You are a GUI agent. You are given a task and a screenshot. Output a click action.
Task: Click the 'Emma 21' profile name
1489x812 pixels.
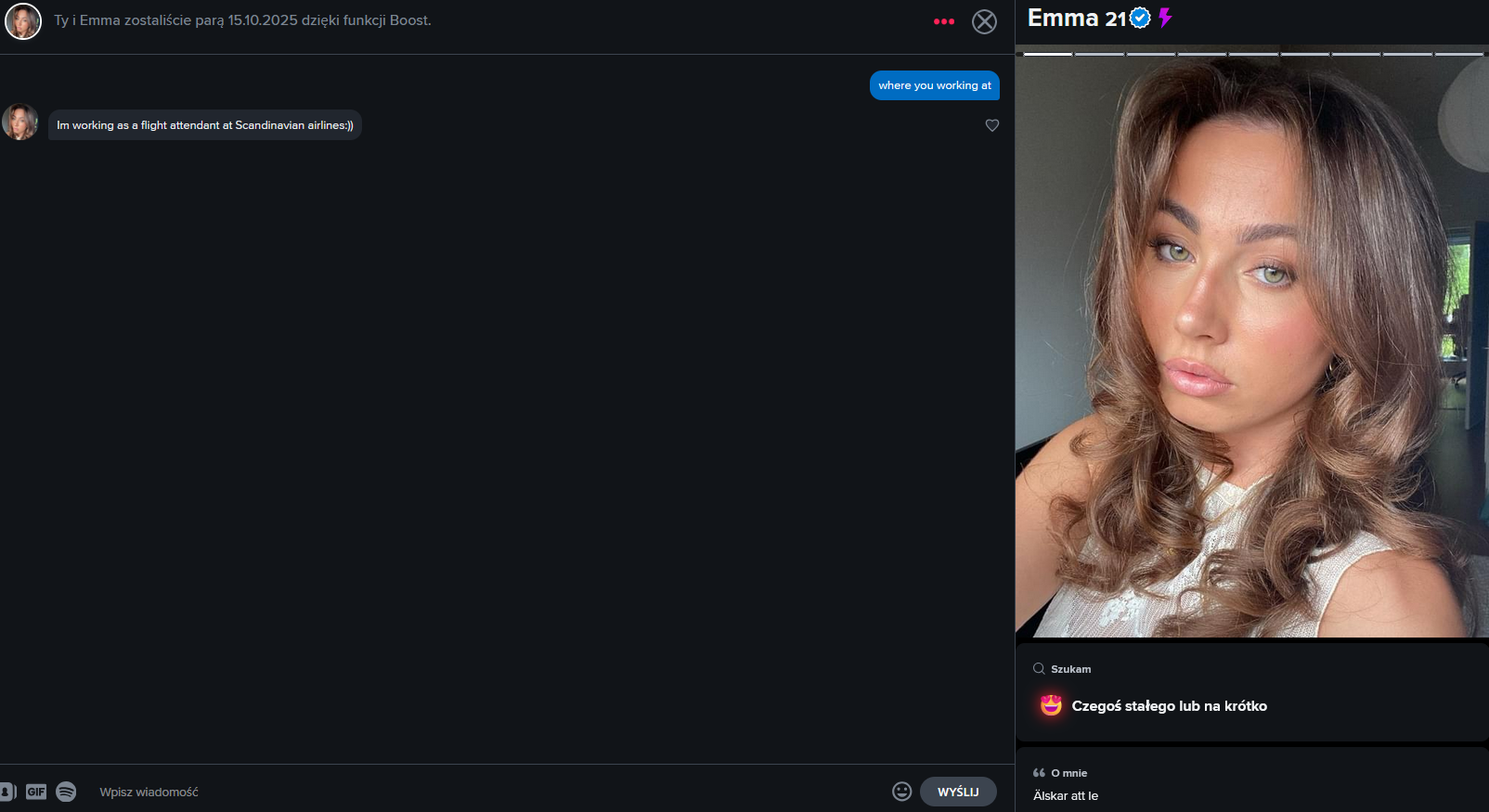pos(1077,18)
